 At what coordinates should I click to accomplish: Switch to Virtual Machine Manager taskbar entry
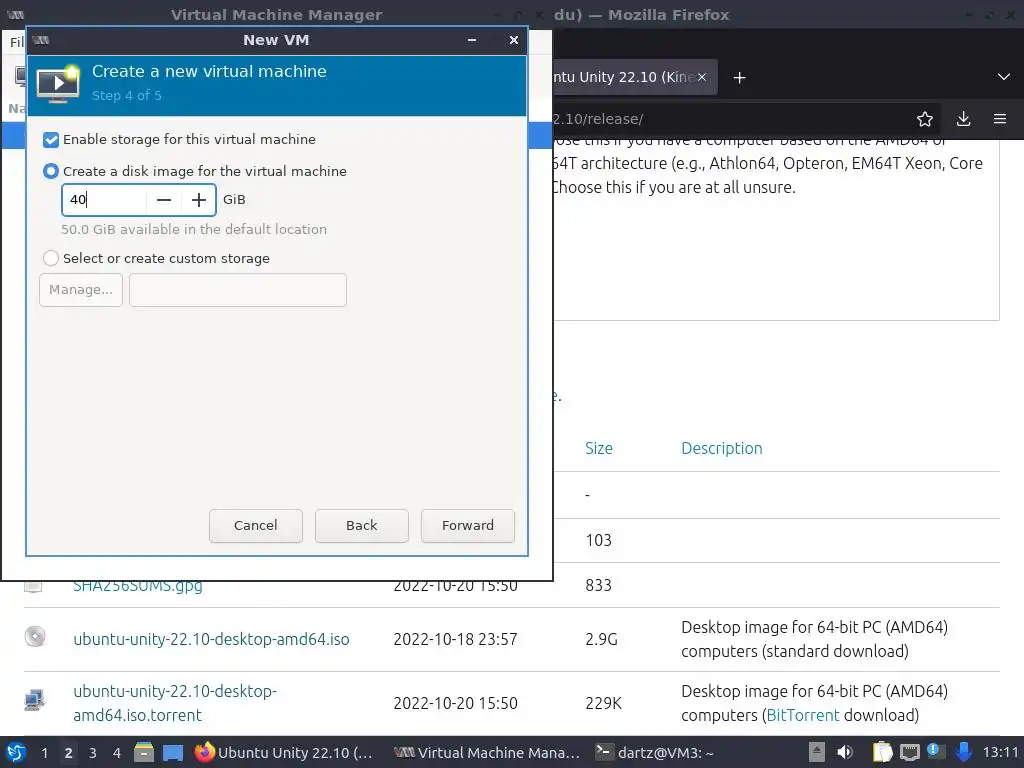click(487, 752)
